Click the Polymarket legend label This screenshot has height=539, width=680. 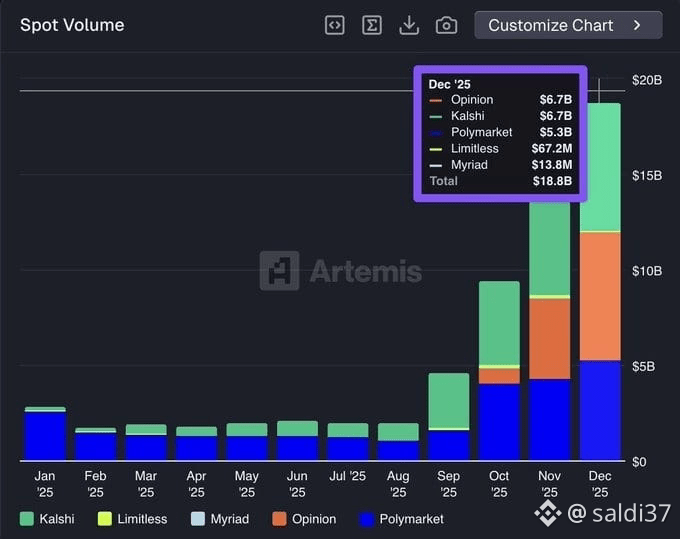click(412, 519)
